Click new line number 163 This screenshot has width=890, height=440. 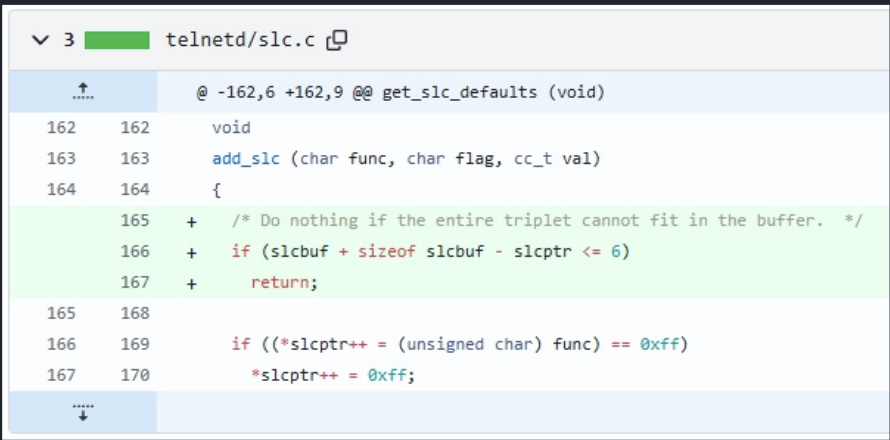[135, 158]
